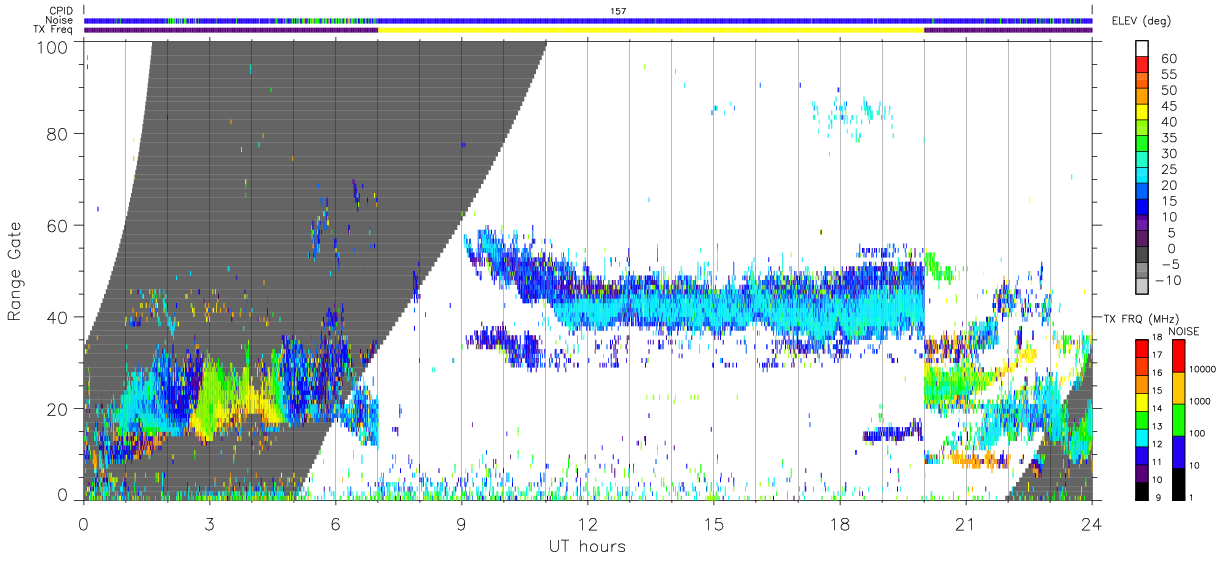Click the white top swatch of elevation colorbar
This screenshot has height=567, width=1228.
[x=1142, y=49]
